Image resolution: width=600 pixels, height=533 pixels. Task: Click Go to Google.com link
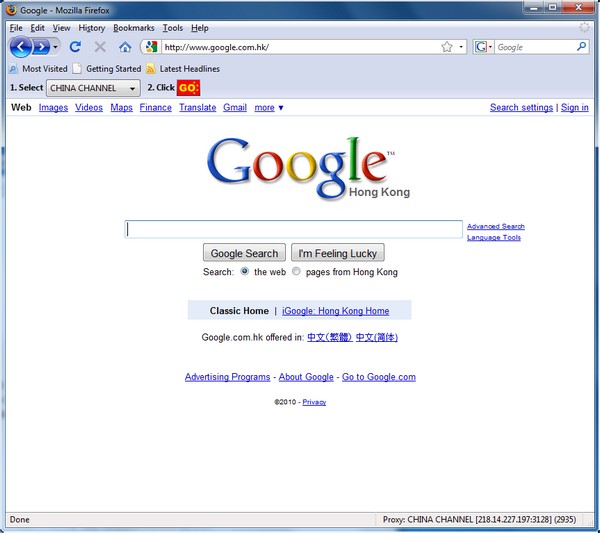point(378,377)
